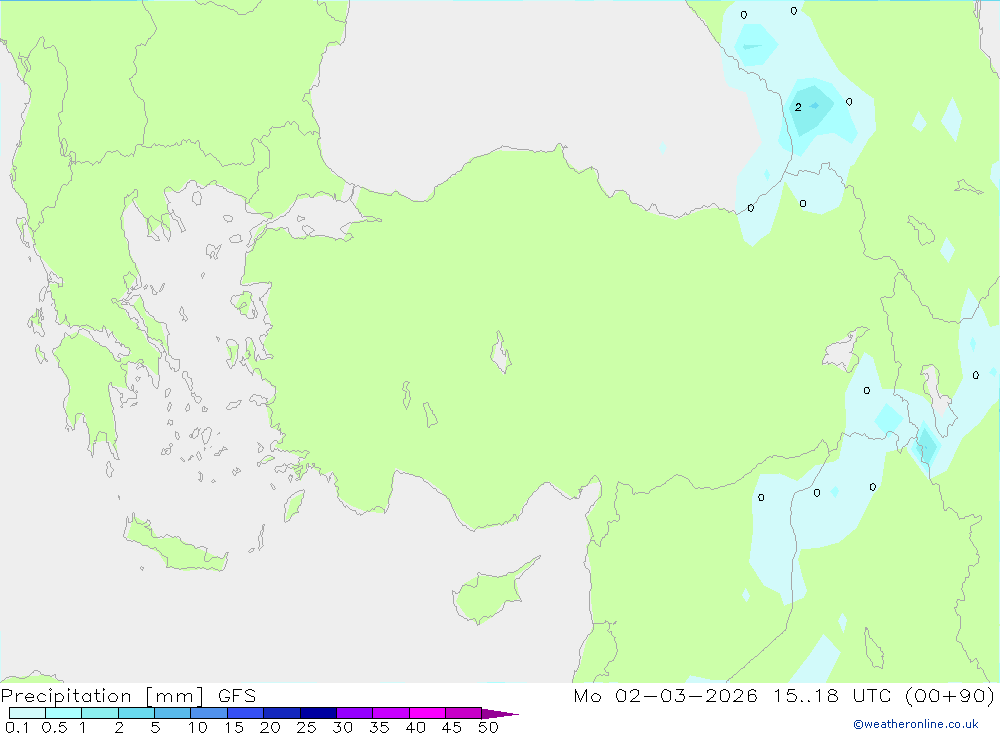
Task: Click the 2–5 mm legend swatch
Action: (x=136, y=713)
